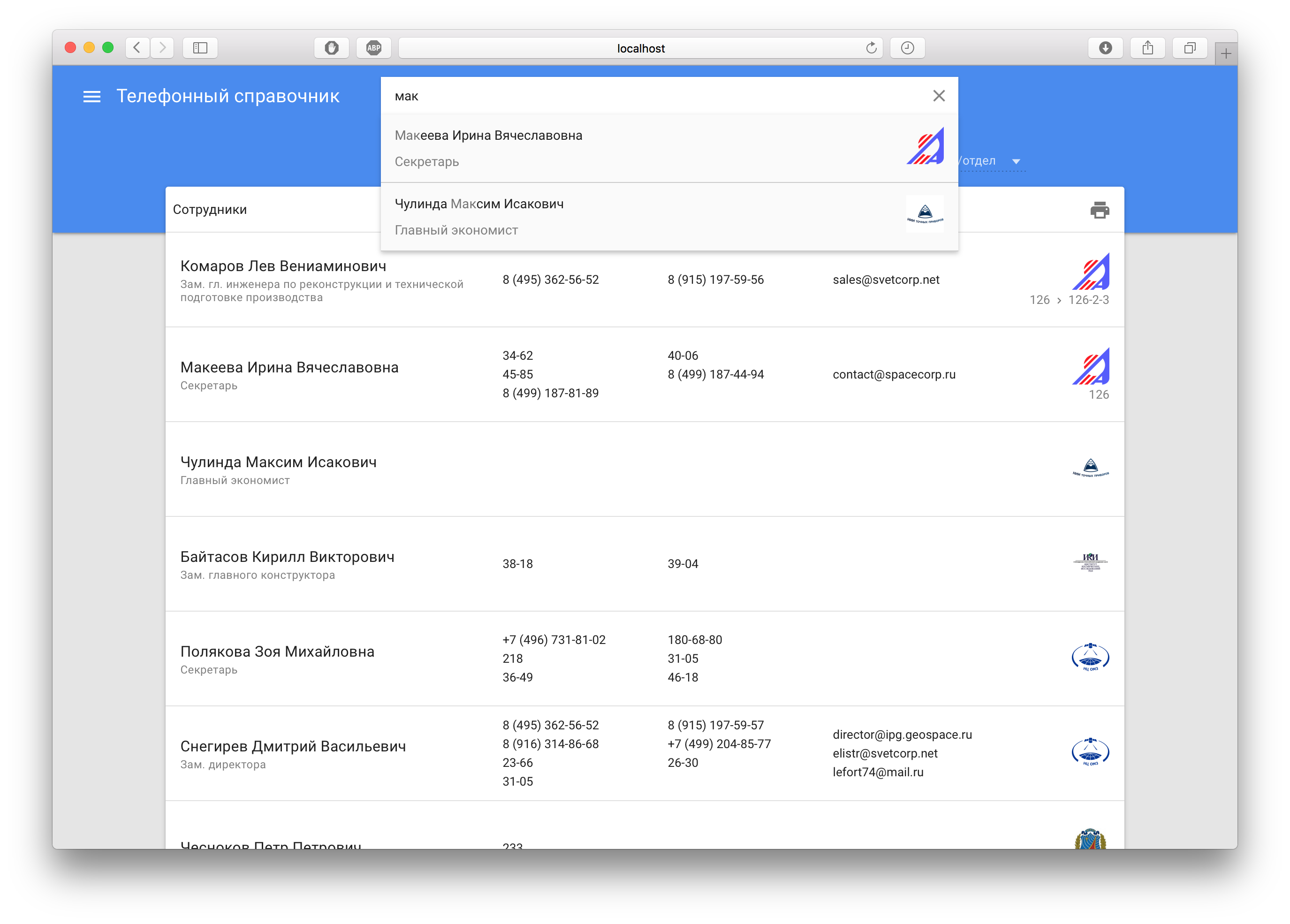Expand the отдел dropdown arrow
Screen dimensions: 1290x924
pos(1016,161)
